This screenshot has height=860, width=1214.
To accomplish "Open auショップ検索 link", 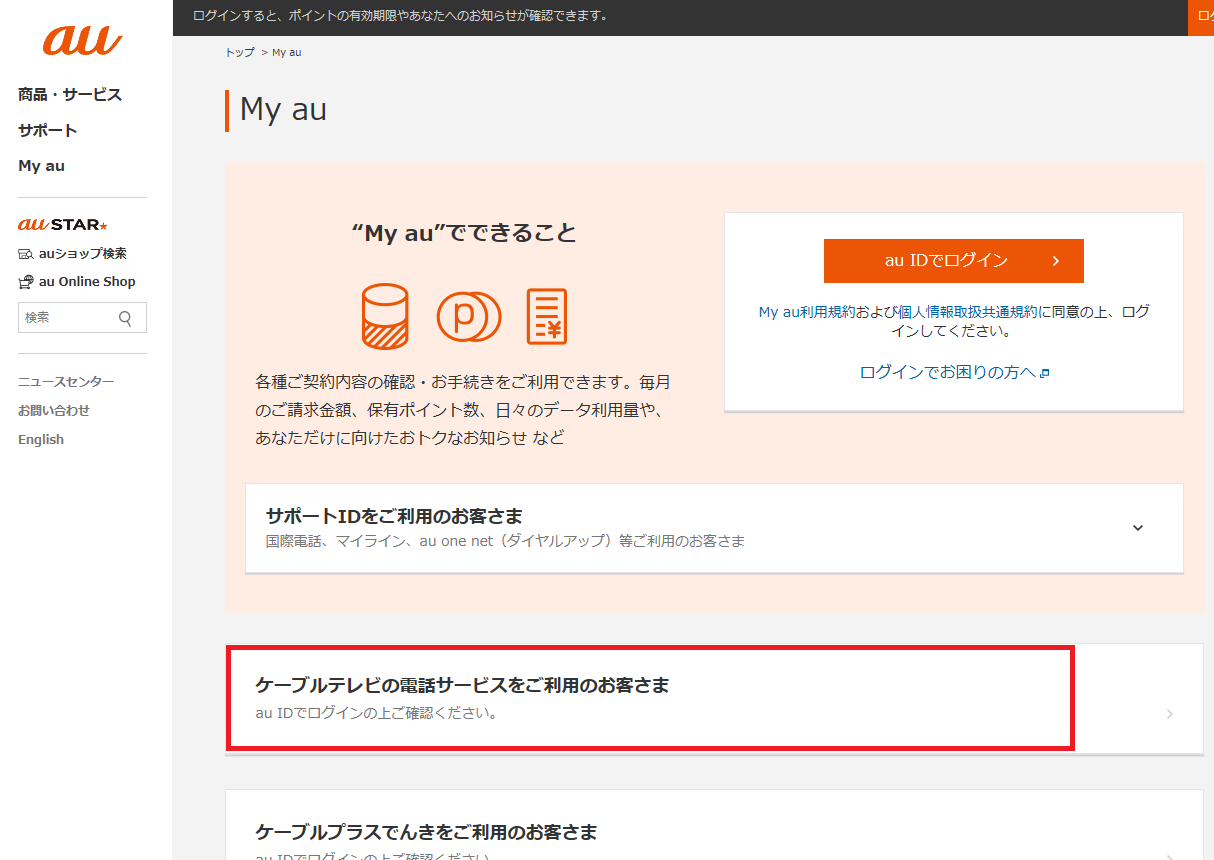I will [x=83, y=254].
